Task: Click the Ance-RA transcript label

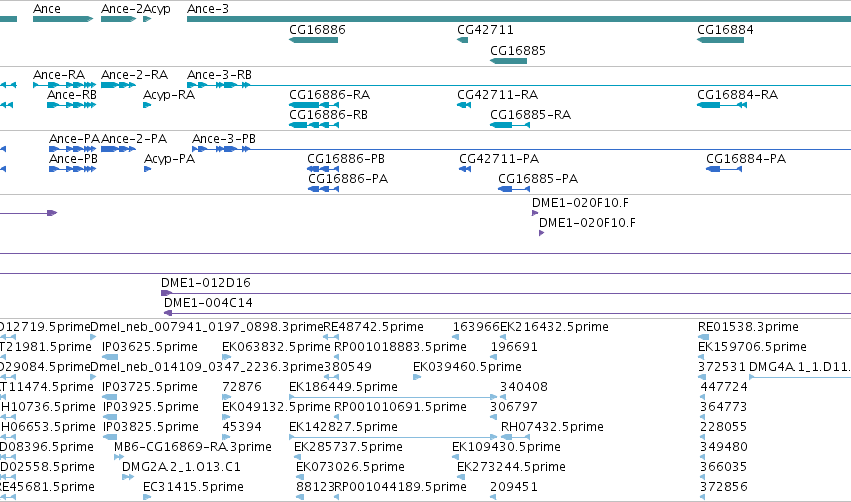Action: click(59, 75)
